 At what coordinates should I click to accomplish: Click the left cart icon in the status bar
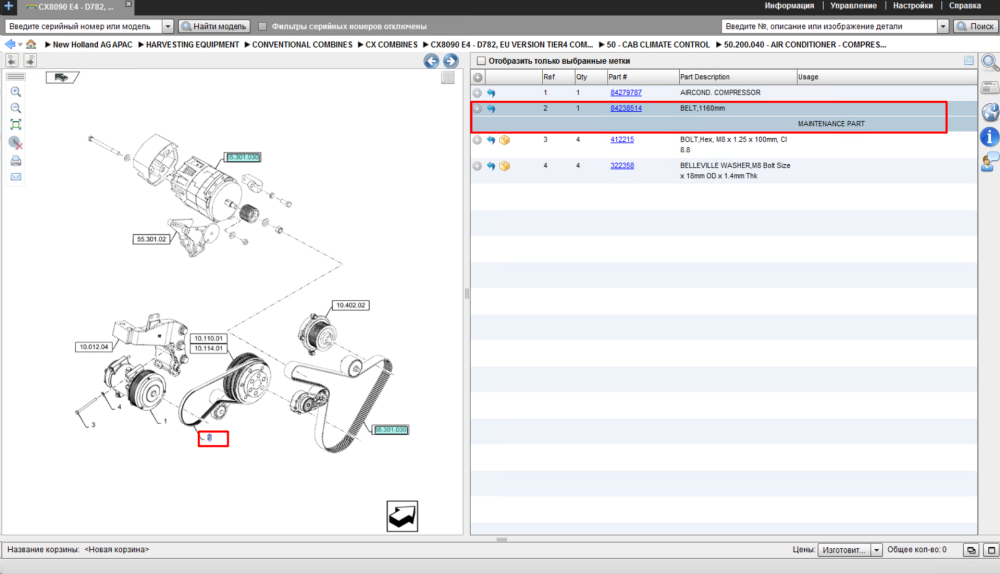(971, 550)
